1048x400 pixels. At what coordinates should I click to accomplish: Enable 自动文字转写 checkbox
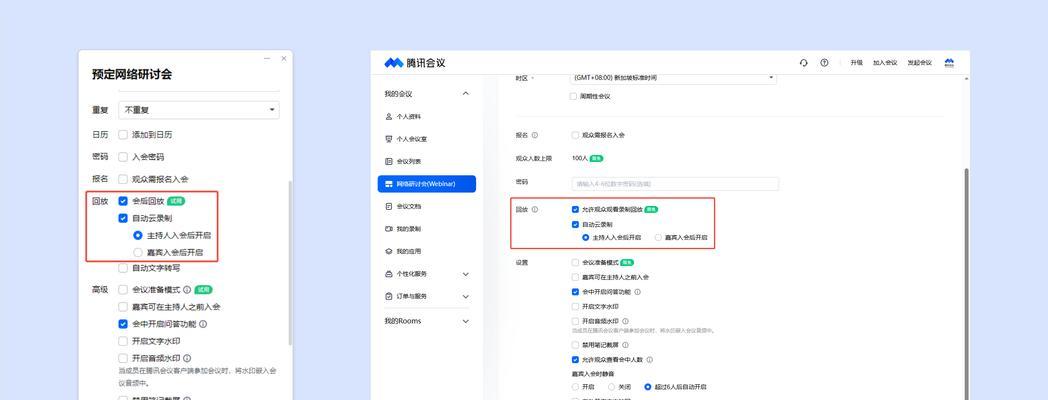(123, 268)
